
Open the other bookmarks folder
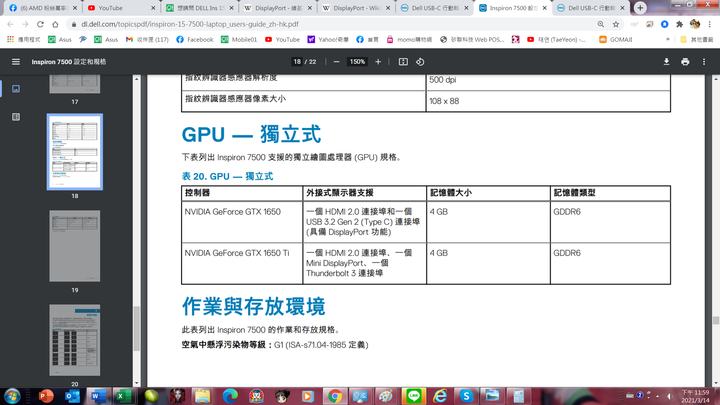697,39
